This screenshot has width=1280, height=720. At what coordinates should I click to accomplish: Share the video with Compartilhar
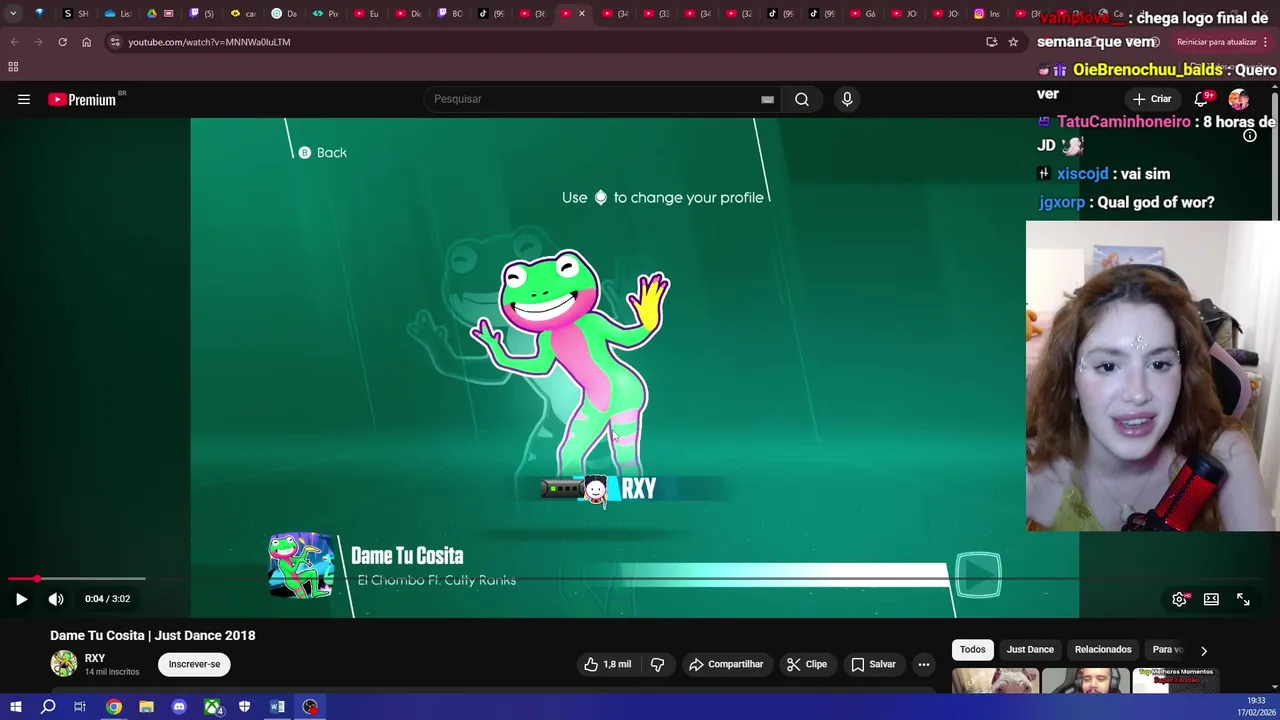click(x=727, y=664)
